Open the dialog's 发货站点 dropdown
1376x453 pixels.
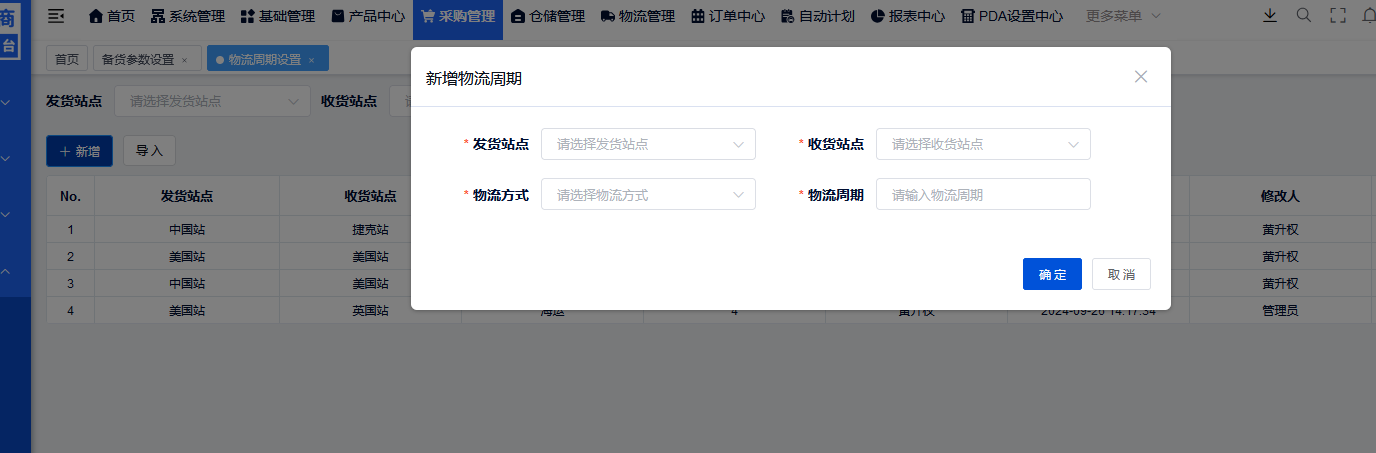[x=648, y=144]
